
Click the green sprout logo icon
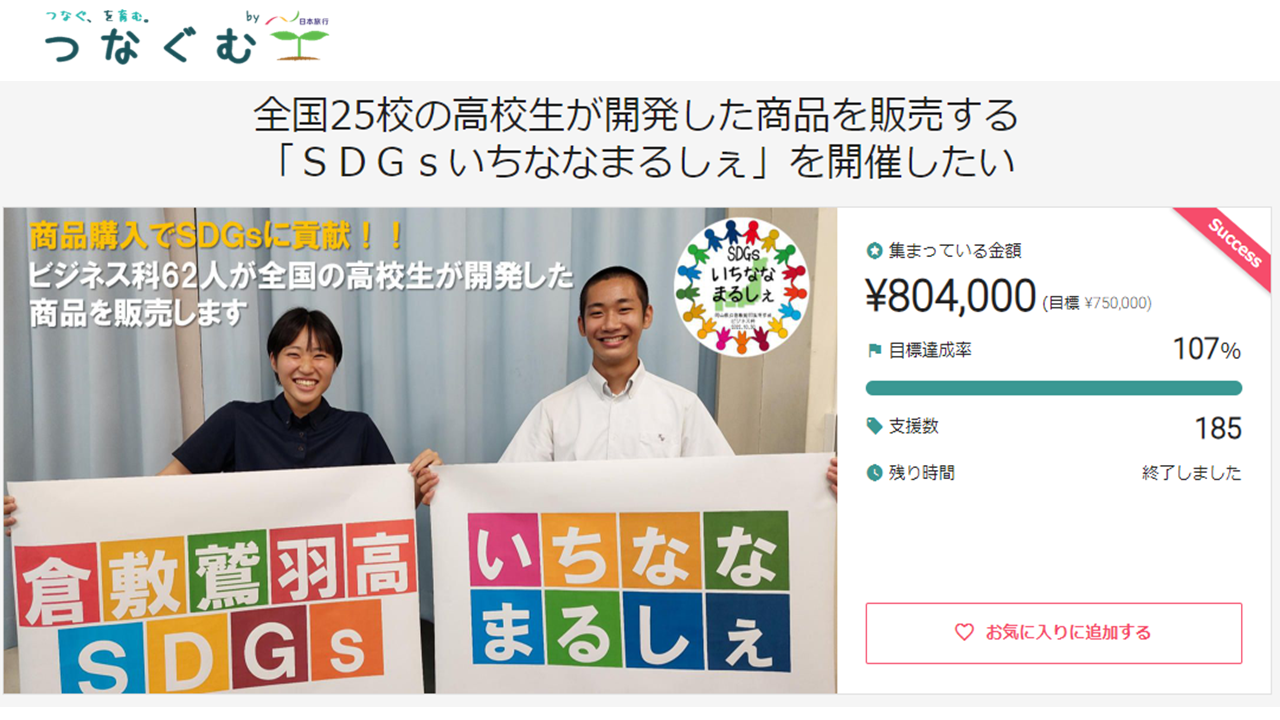pyautogui.click(x=299, y=46)
